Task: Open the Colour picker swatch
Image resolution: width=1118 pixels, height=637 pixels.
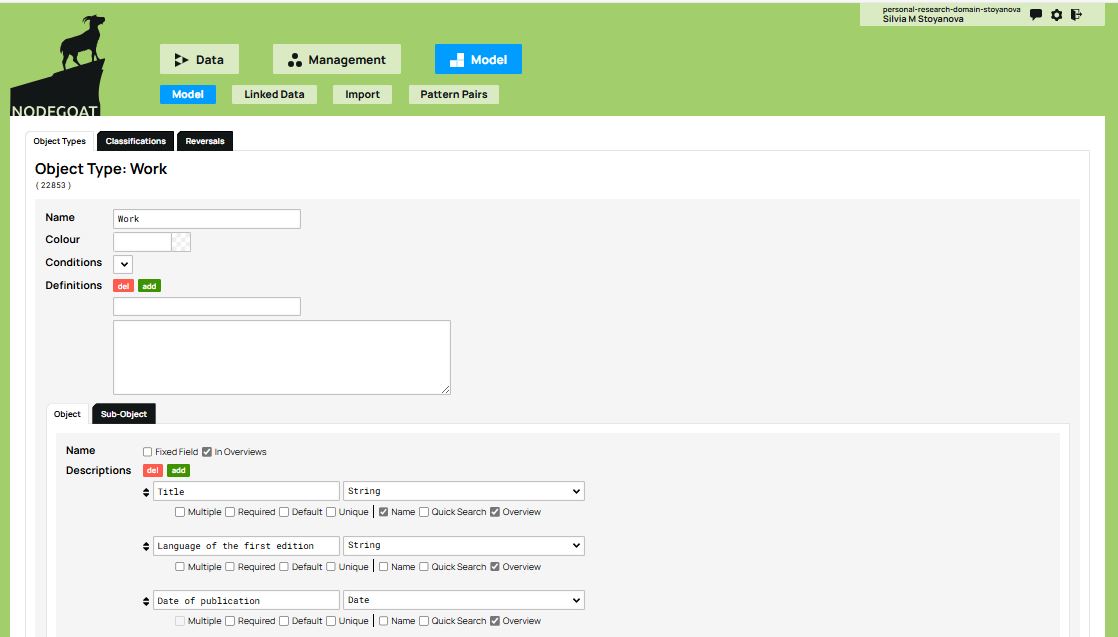Action: point(180,241)
